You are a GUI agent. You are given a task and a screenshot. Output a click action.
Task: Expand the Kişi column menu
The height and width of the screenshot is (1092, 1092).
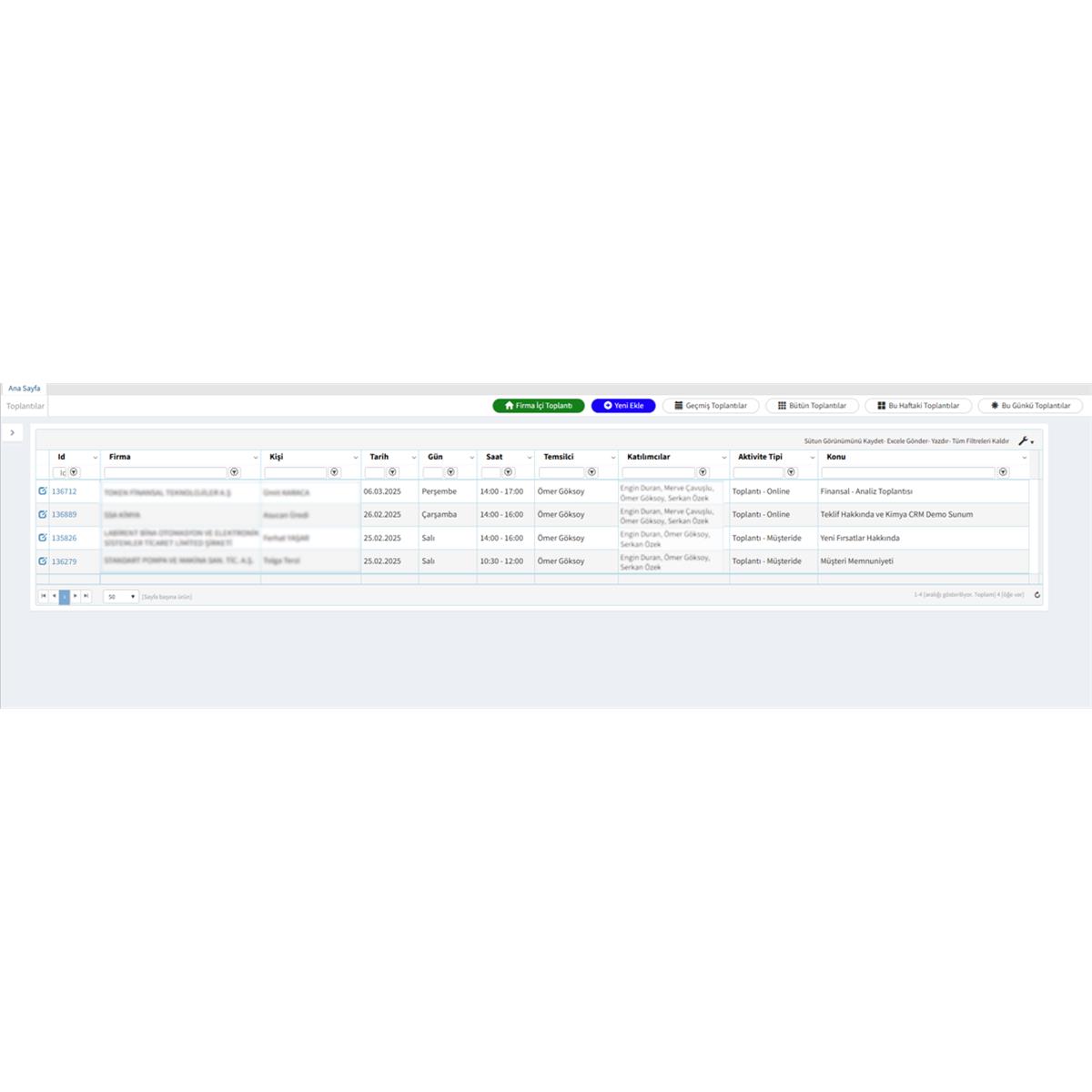tap(356, 458)
